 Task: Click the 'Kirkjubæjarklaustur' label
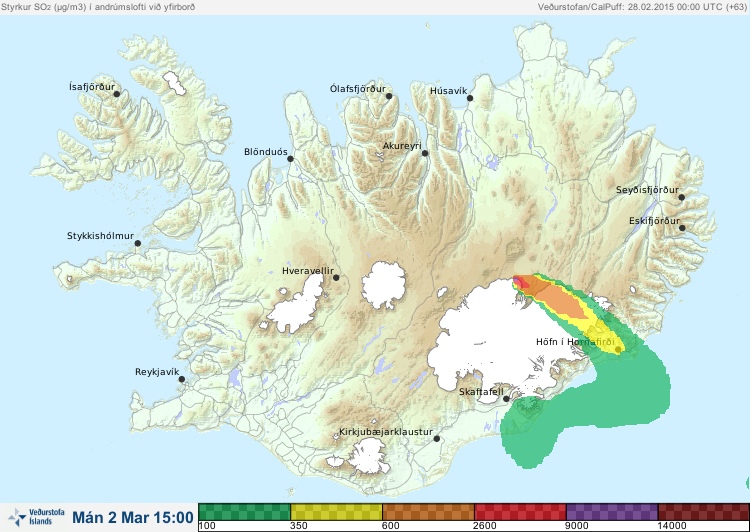(386, 432)
